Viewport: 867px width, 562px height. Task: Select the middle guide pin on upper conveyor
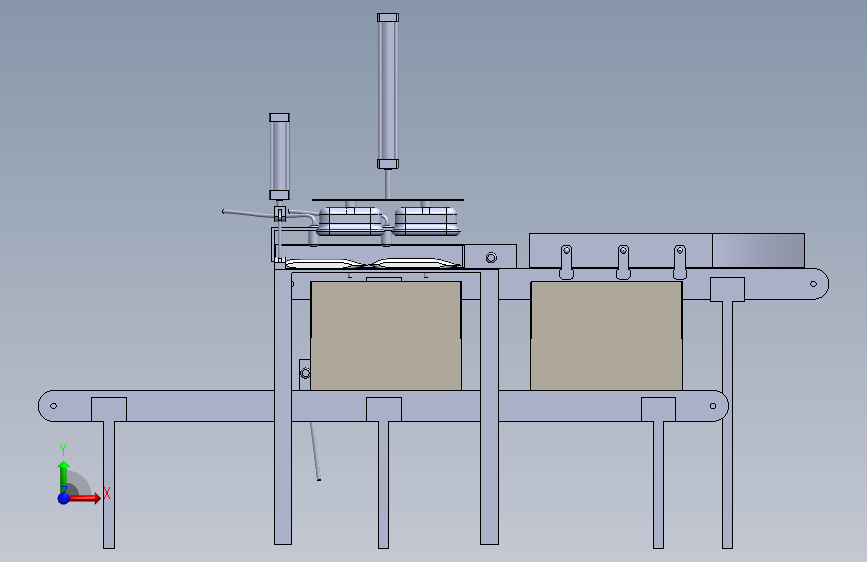(623, 262)
